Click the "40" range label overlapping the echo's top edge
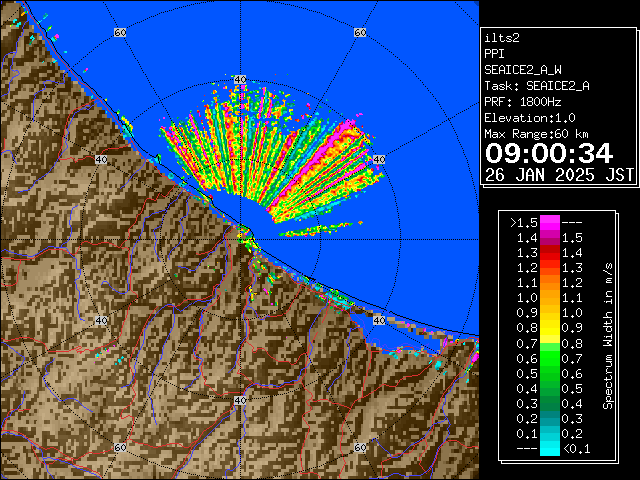Screen dimensions: 640x480 tap(240, 80)
